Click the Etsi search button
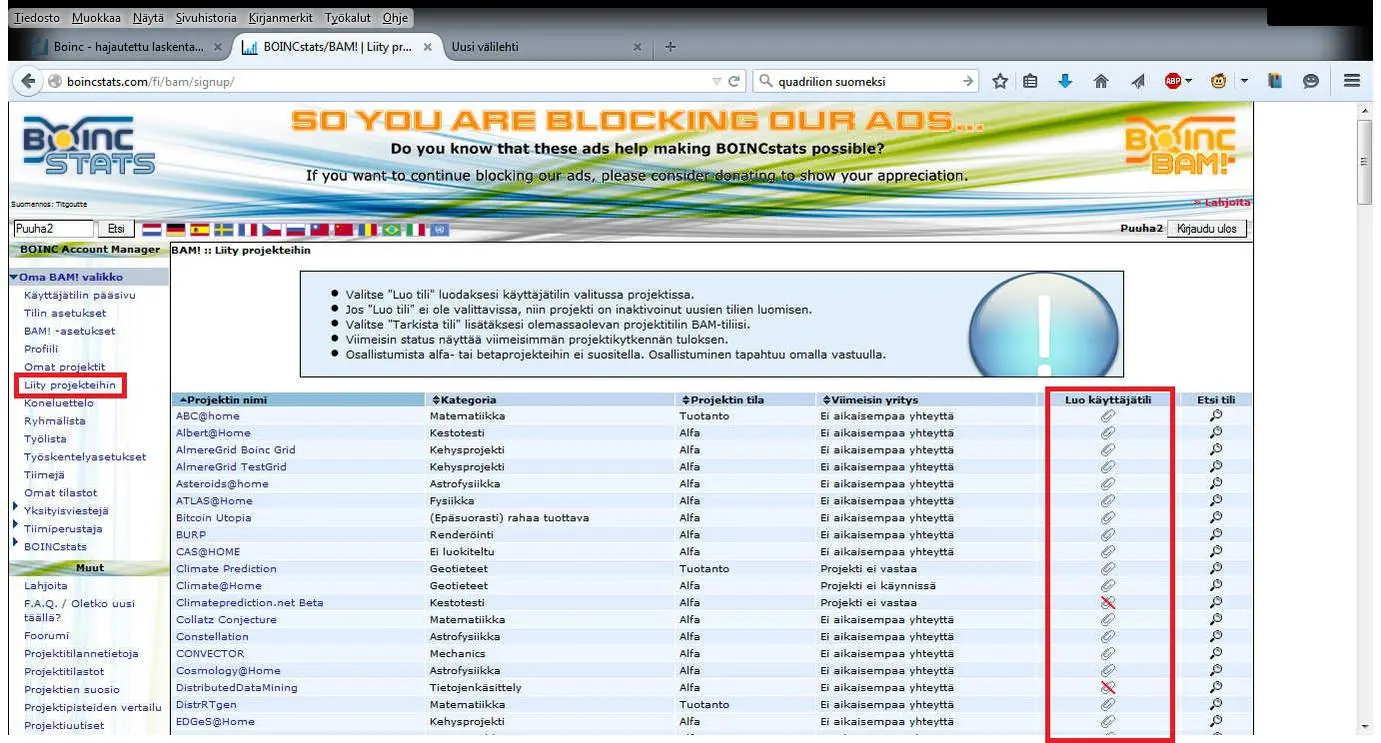The width and height of the screenshot is (1381, 743). click(116, 229)
